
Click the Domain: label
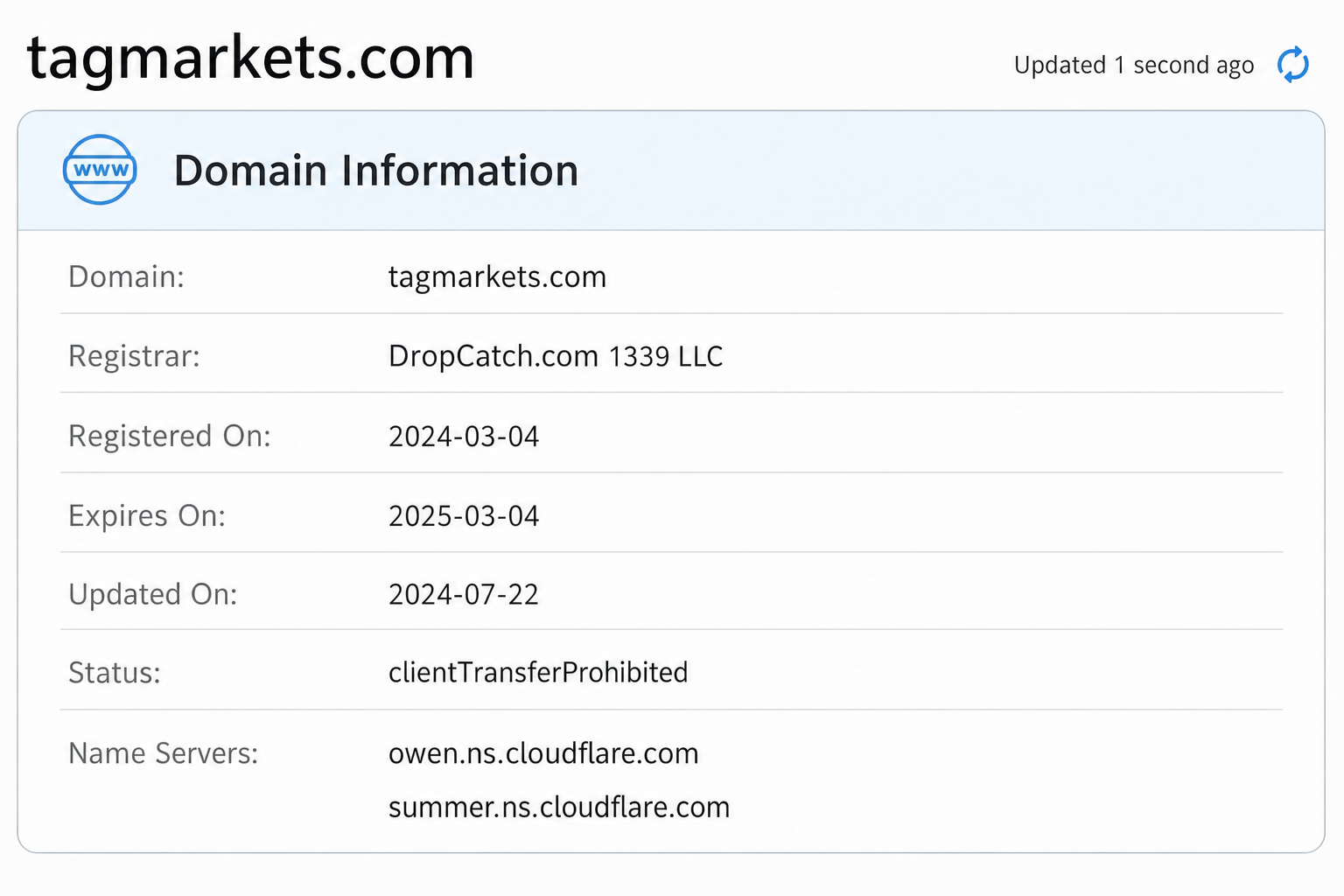pyautogui.click(x=127, y=276)
